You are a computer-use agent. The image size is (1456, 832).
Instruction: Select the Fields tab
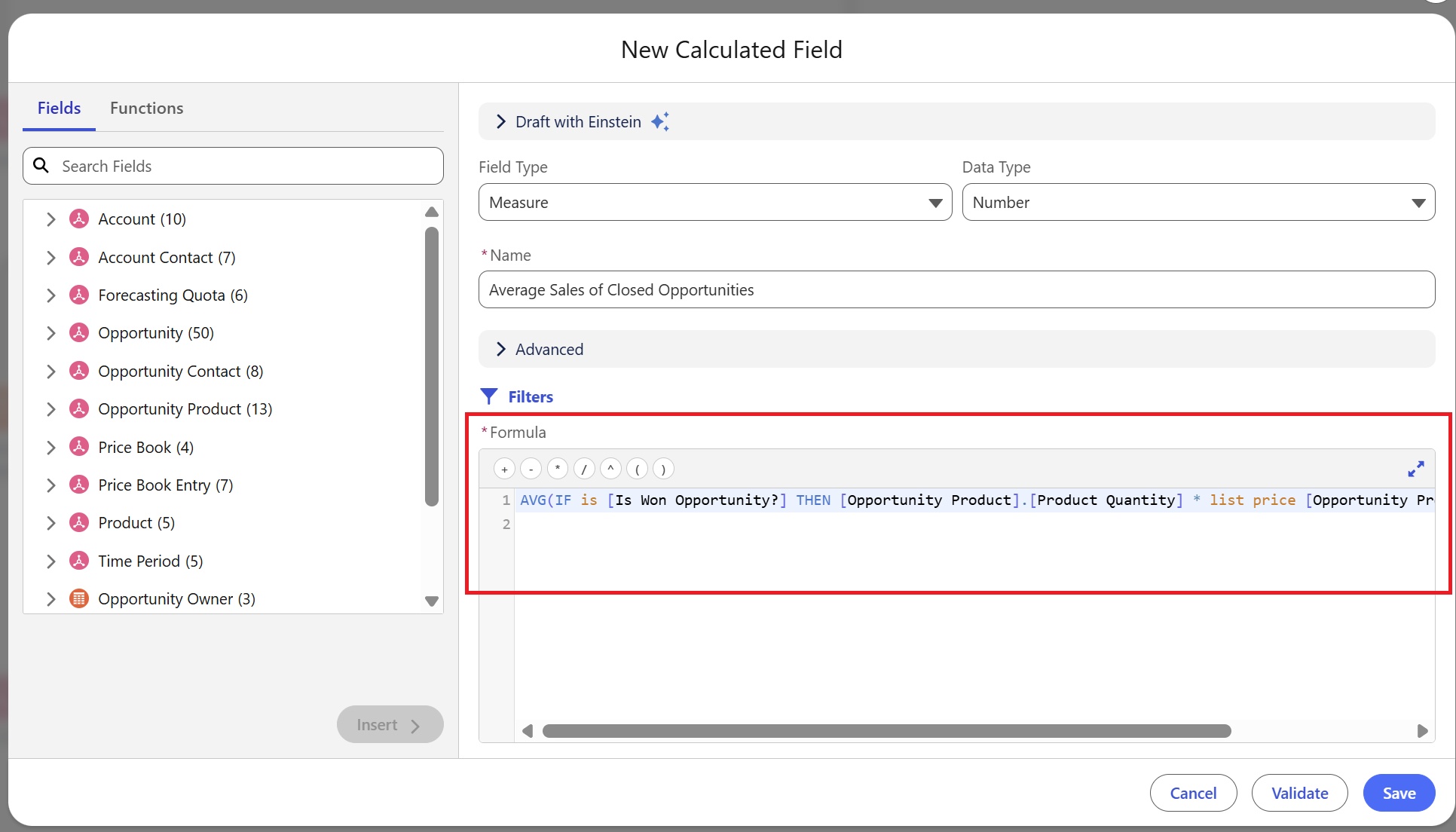coord(59,109)
